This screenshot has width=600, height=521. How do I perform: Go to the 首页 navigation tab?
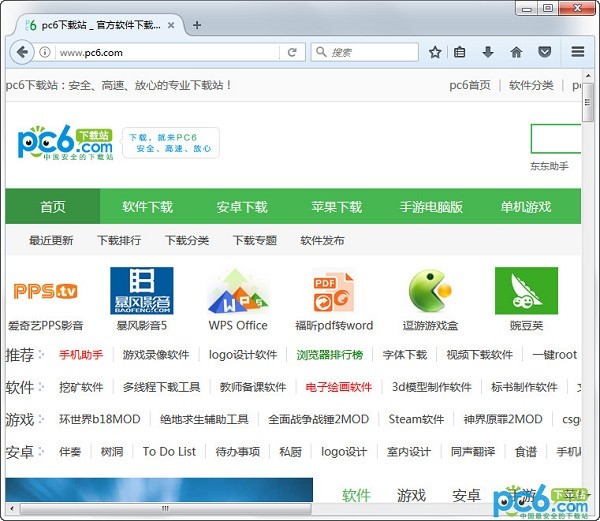pyautogui.click(x=53, y=207)
